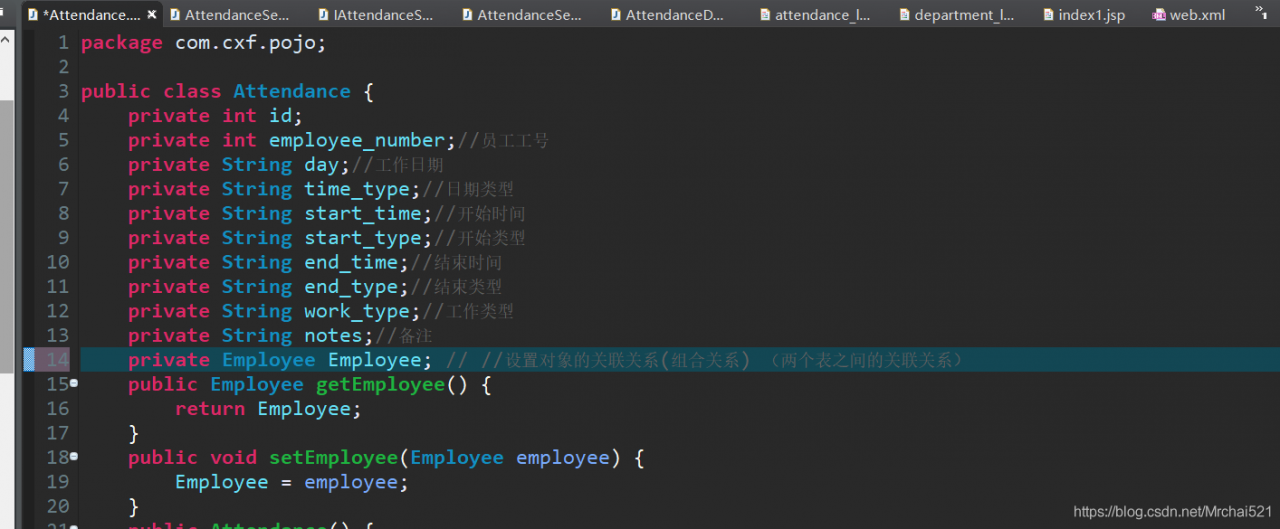This screenshot has height=529, width=1280.
Task: Click line number 1 in the gutter
Action: point(63,43)
